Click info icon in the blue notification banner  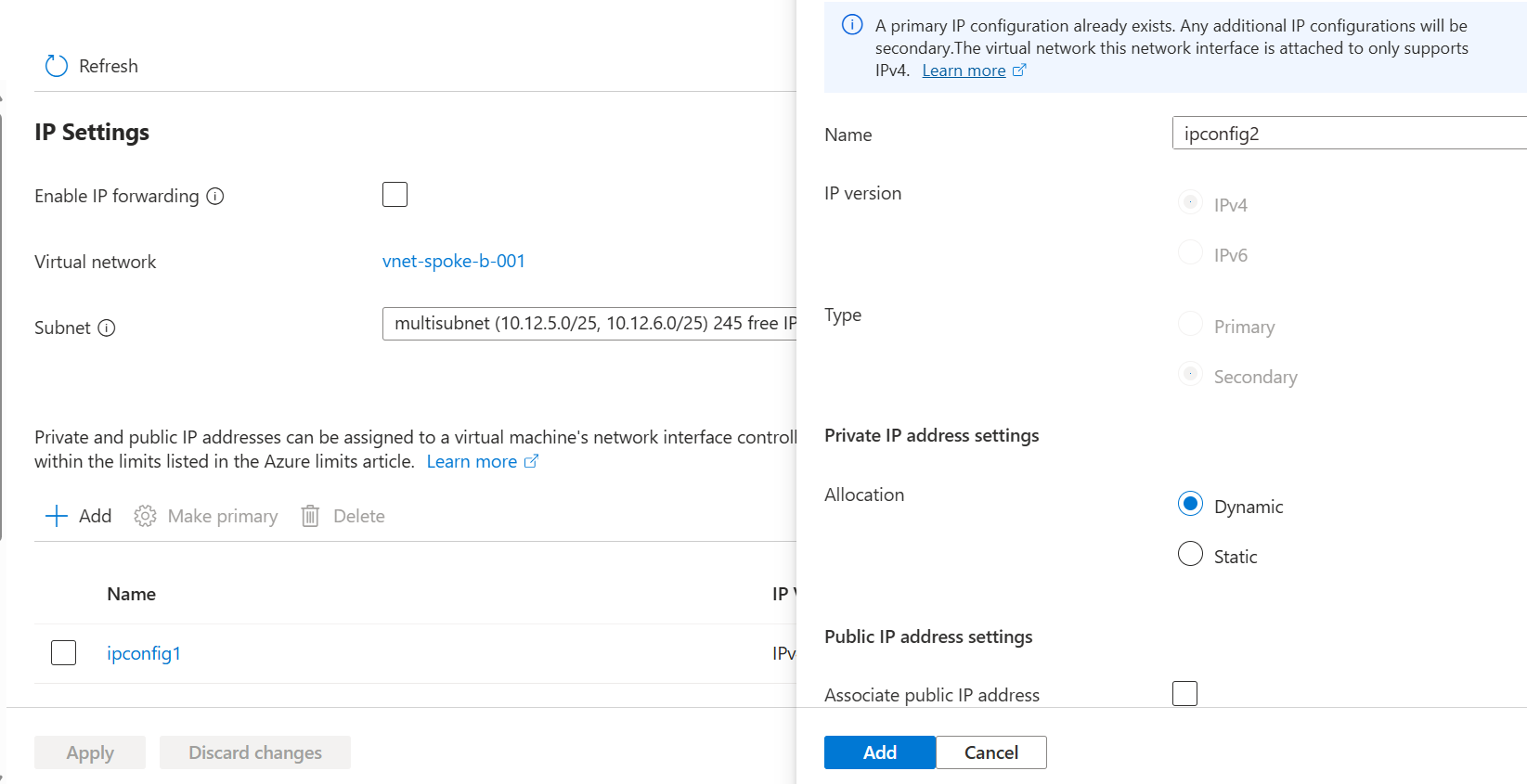tap(852, 25)
